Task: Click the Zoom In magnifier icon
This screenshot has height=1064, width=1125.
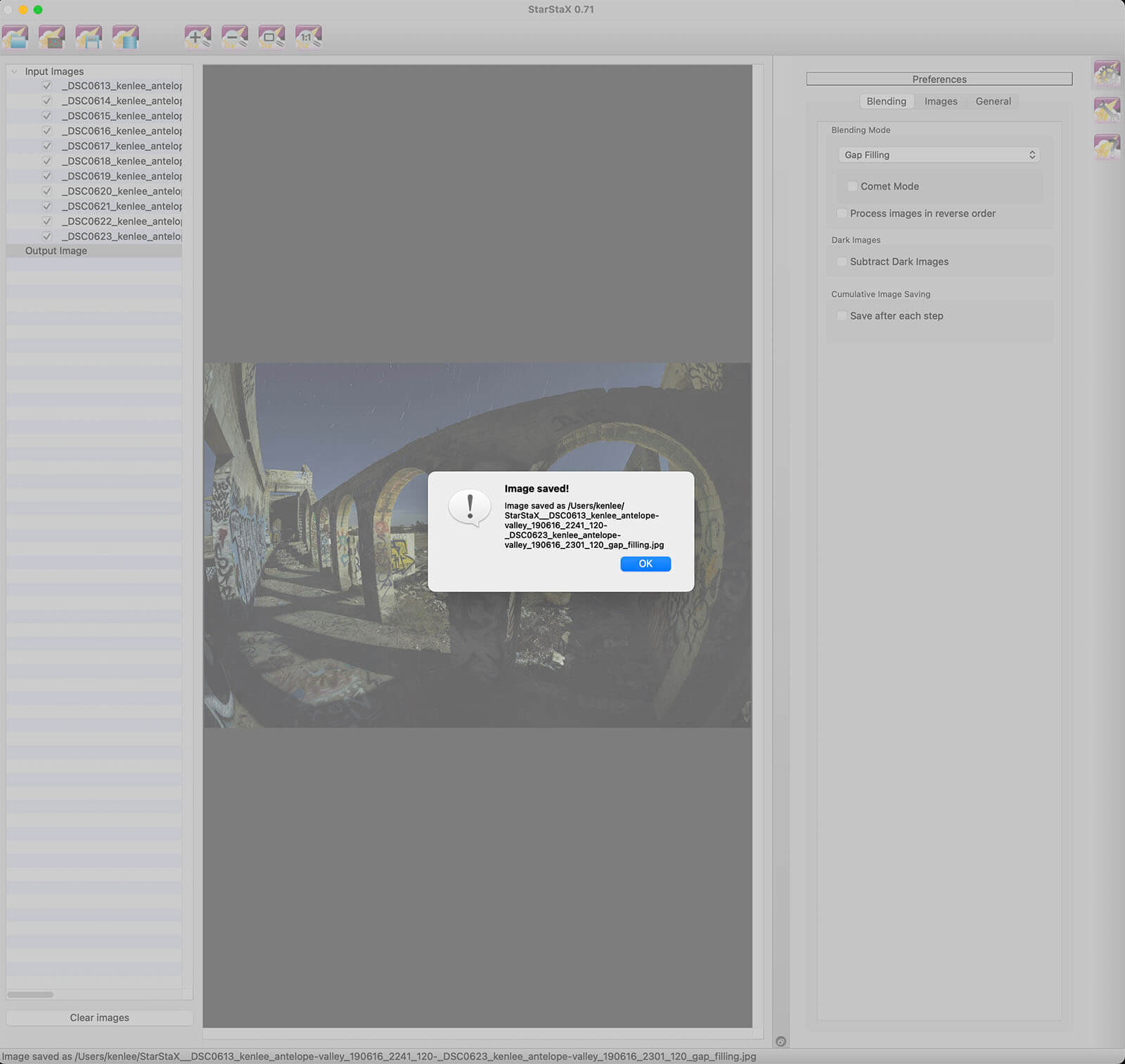Action: [x=198, y=37]
